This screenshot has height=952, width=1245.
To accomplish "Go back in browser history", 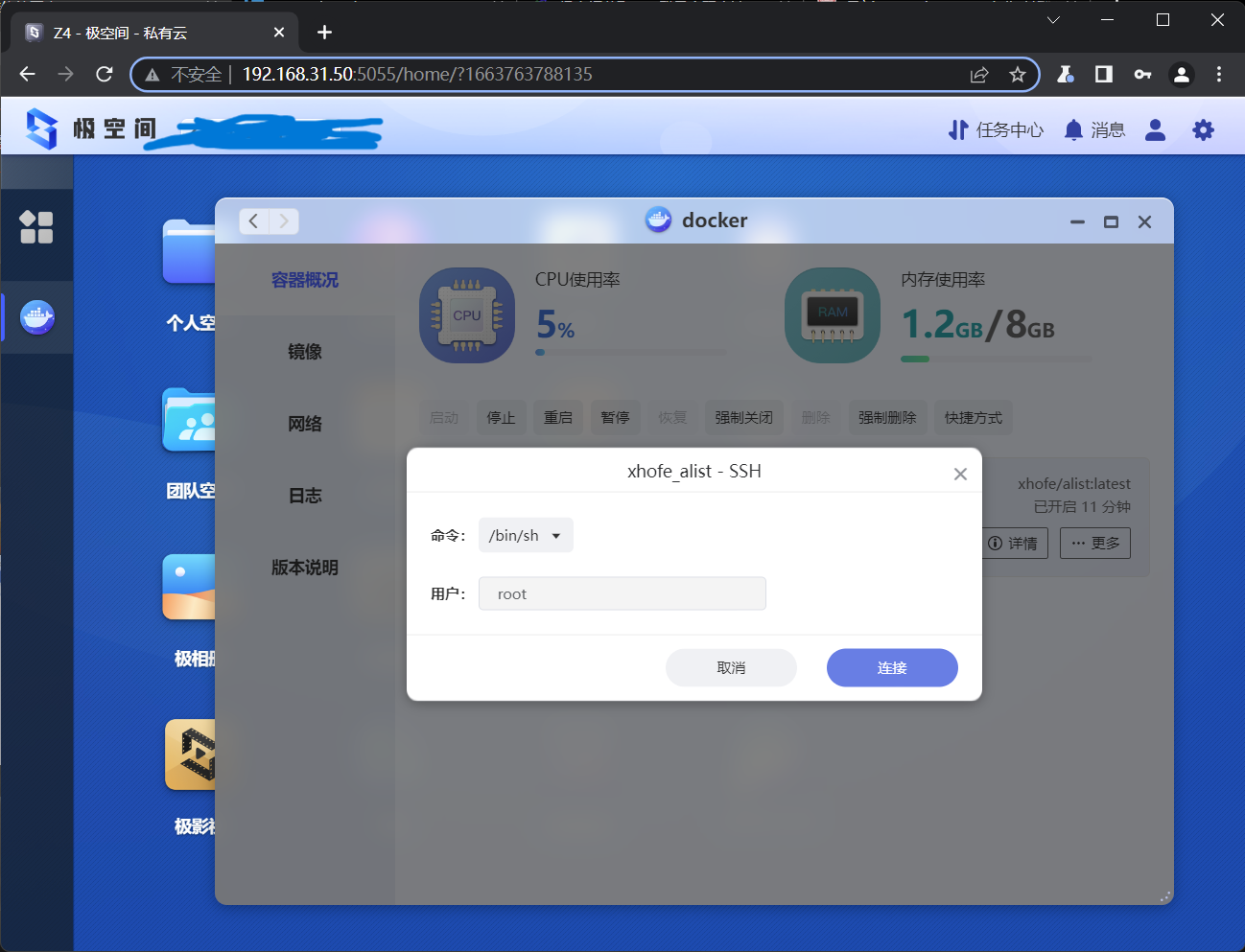I will pyautogui.click(x=27, y=74).
